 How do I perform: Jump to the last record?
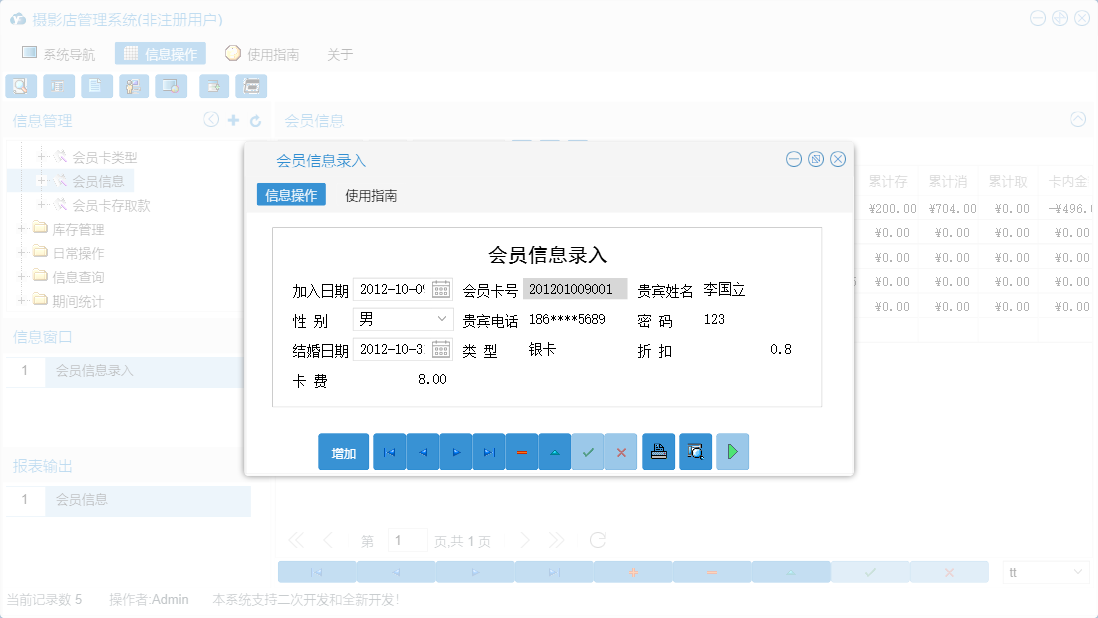click(489, 451)
